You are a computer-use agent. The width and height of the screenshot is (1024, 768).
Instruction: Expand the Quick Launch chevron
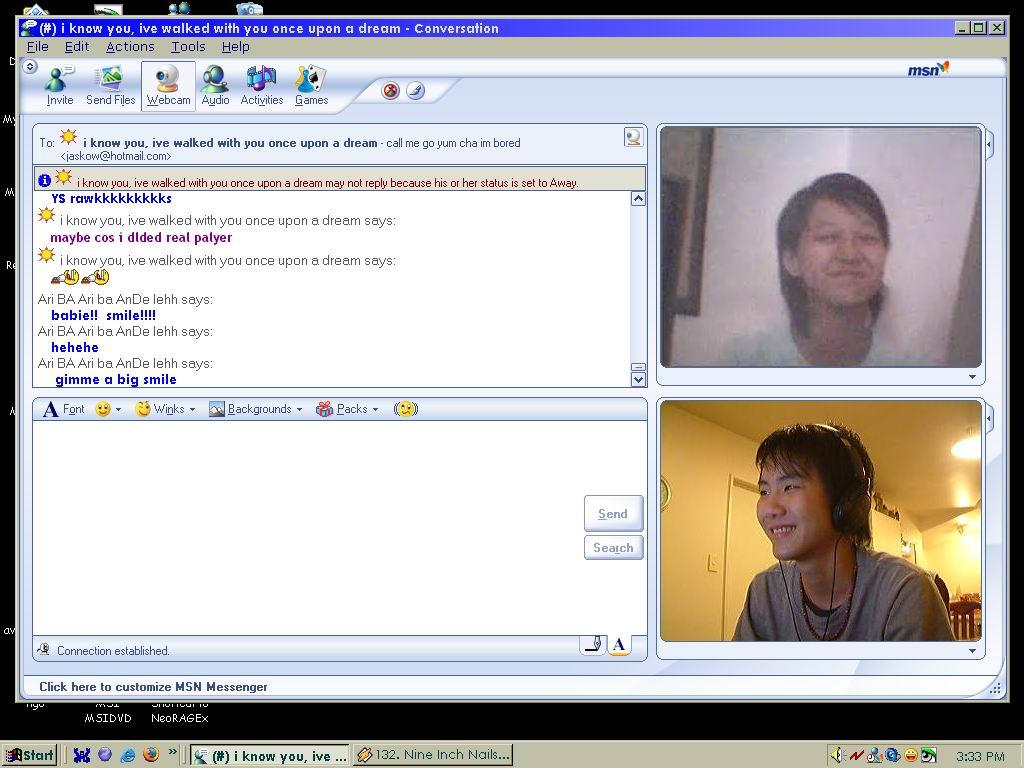tap(172, 752)
